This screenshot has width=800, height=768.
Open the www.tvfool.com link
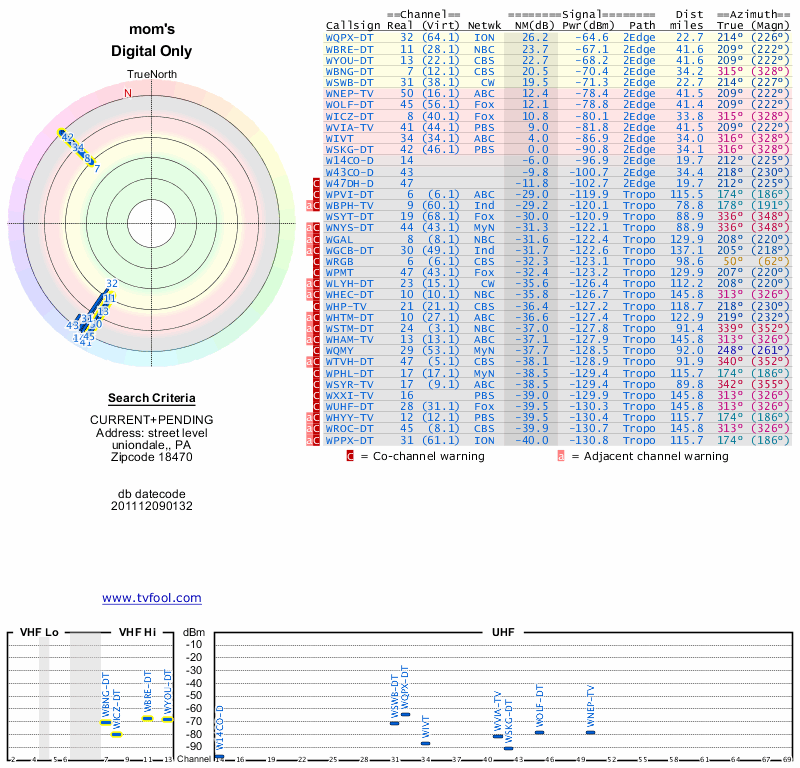(x=152, y=598)
